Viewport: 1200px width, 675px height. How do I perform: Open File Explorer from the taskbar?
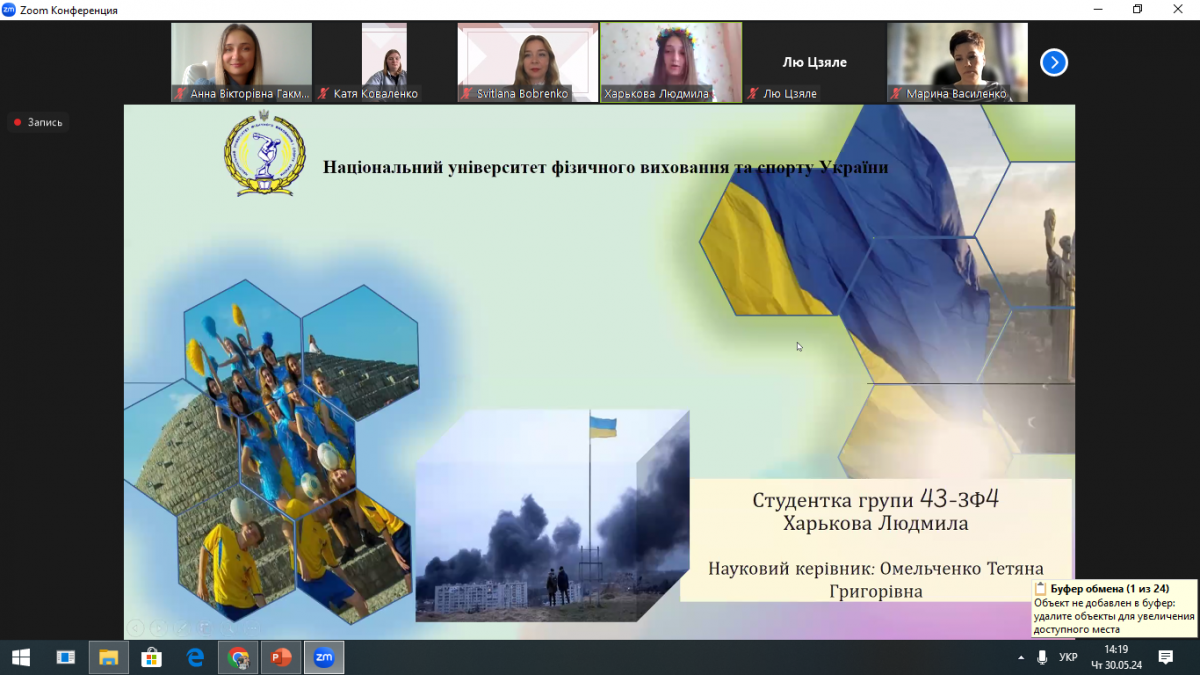[108, 657]
